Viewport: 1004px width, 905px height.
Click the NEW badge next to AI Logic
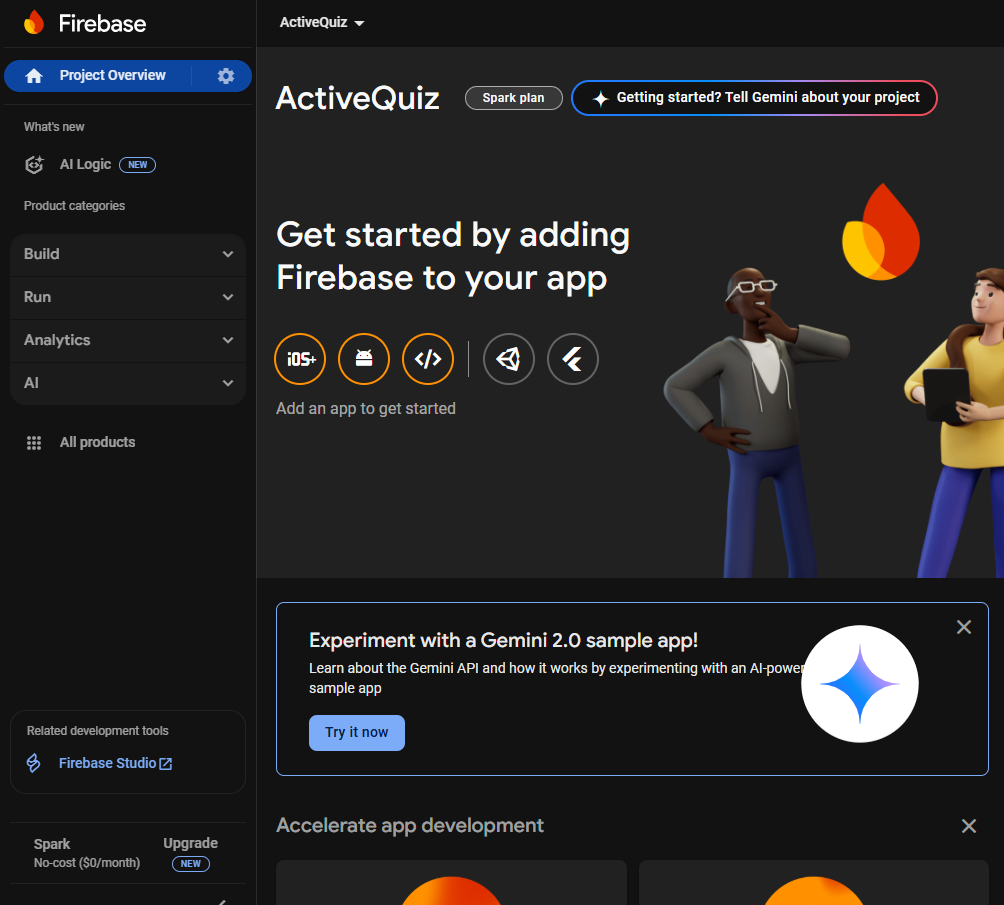138,165
